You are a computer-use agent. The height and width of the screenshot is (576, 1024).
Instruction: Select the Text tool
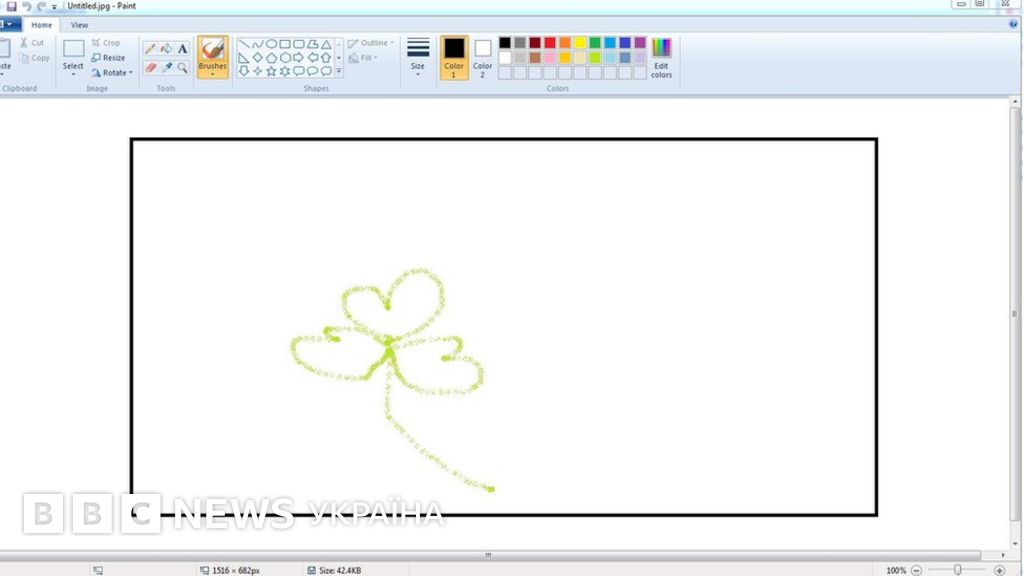coord(183,48)
